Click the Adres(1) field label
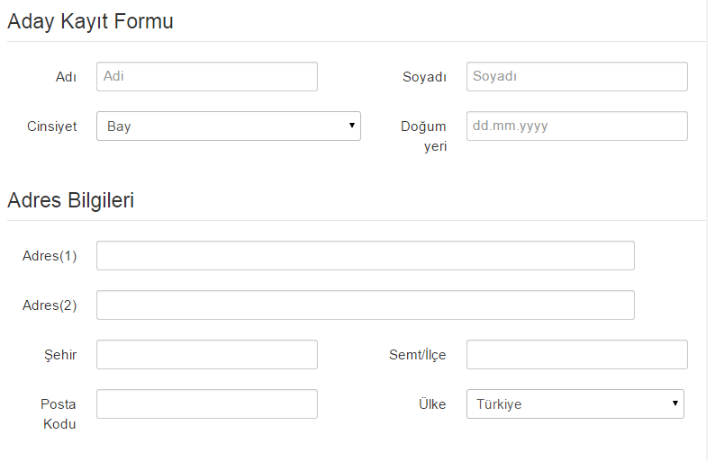708x461 pixels. [x=50, y=256]
